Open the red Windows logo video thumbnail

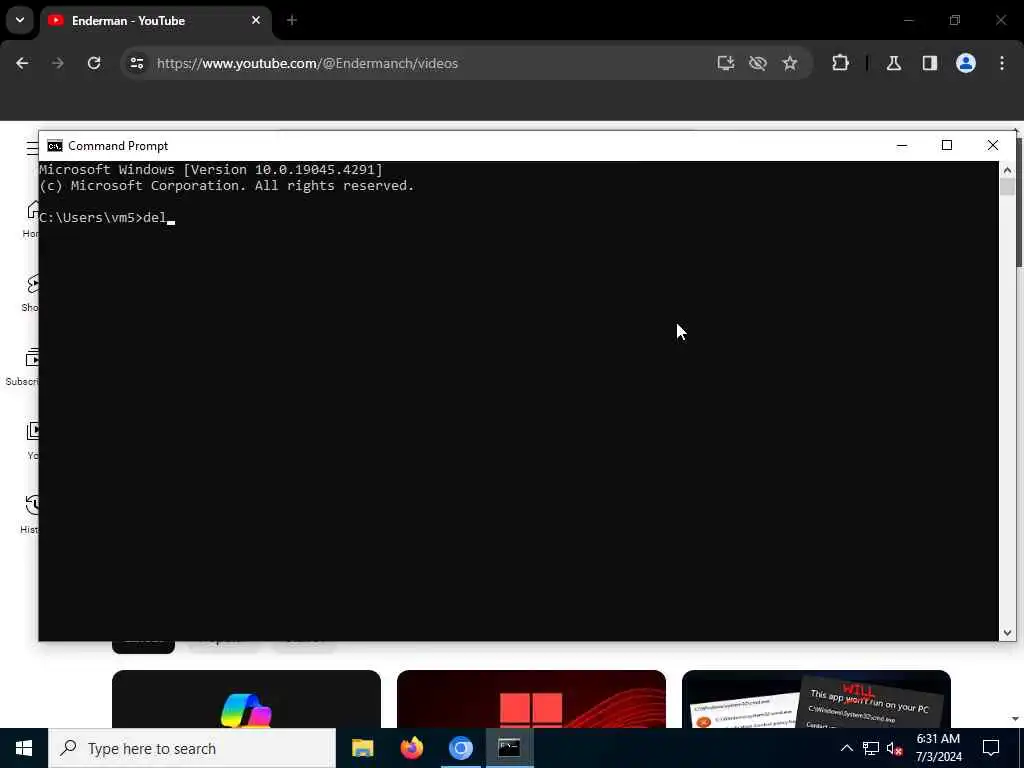click(532, 699)
